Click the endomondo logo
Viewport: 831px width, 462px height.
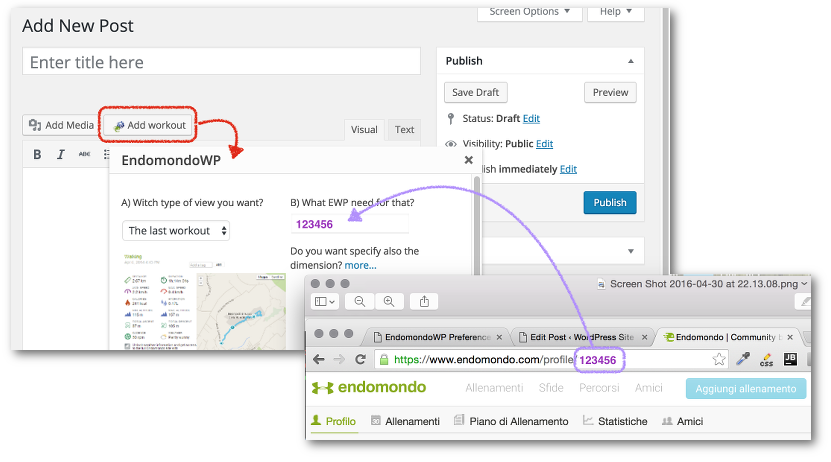(369, 387)
